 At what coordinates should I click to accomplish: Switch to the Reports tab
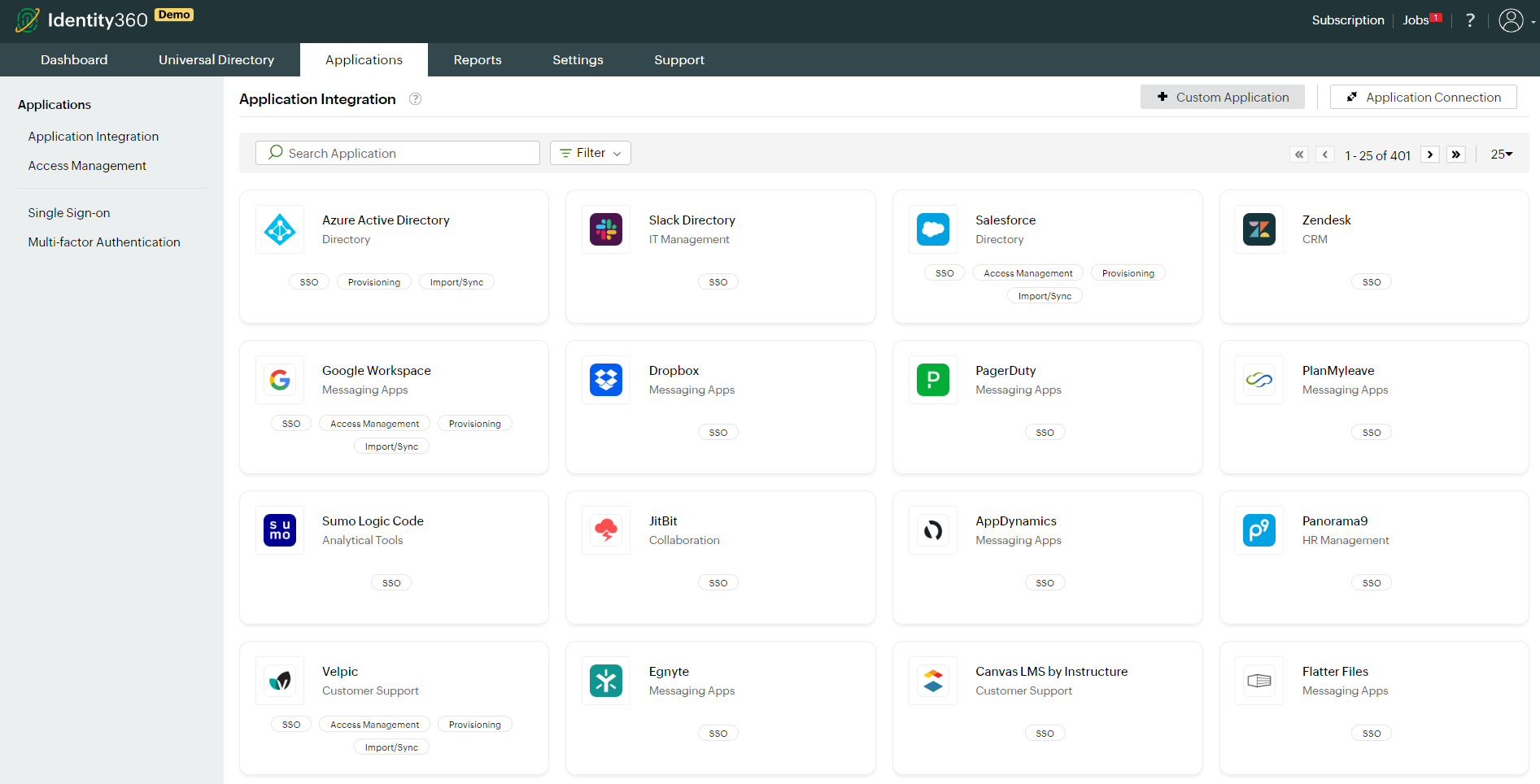[478, 59]
